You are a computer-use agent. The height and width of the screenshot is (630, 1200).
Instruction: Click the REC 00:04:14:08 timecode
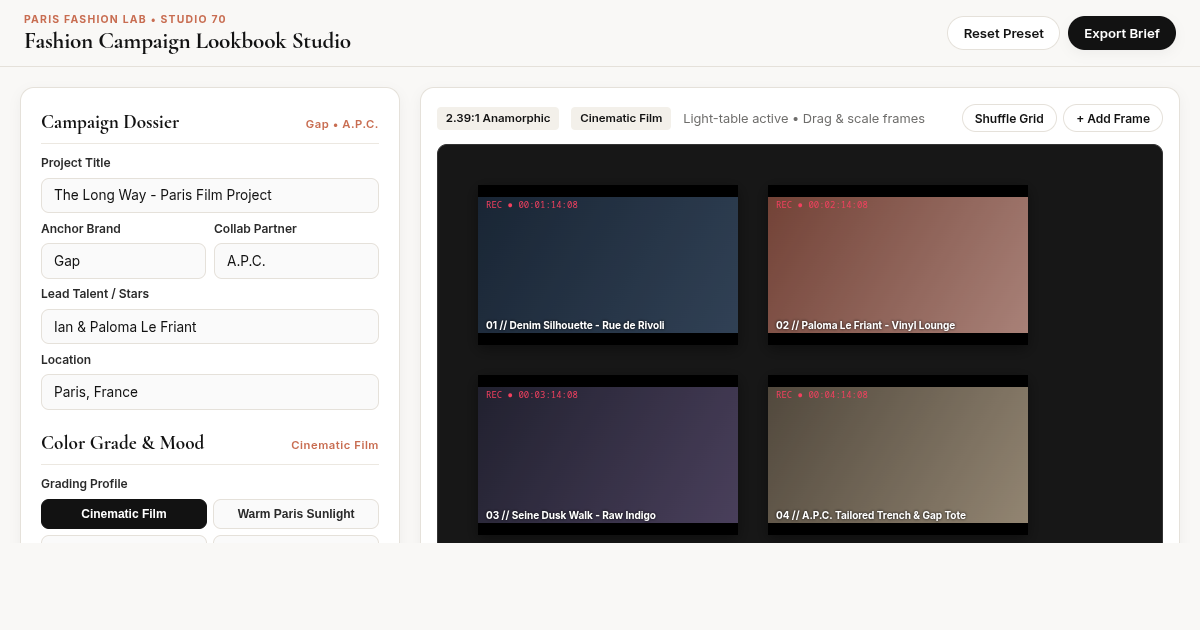coord(822,395)
